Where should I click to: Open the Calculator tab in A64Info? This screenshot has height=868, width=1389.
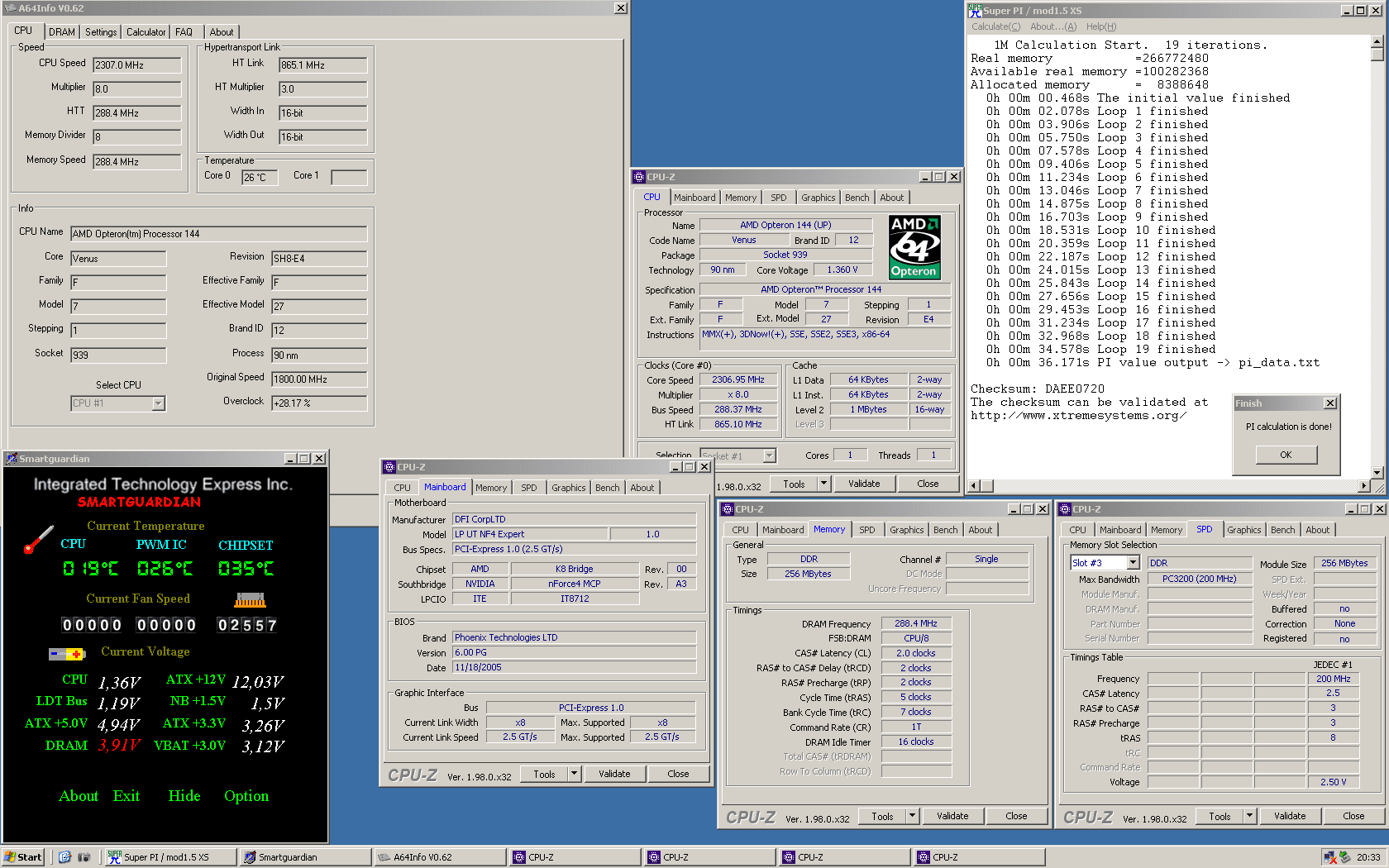click(146, 32)
